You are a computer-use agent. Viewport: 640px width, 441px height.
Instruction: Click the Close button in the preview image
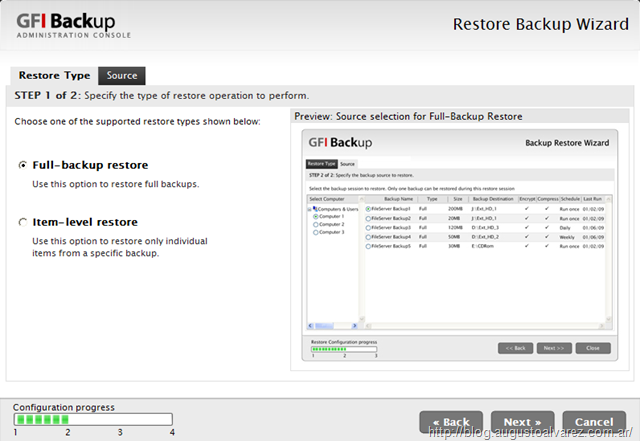click(593, 347)
